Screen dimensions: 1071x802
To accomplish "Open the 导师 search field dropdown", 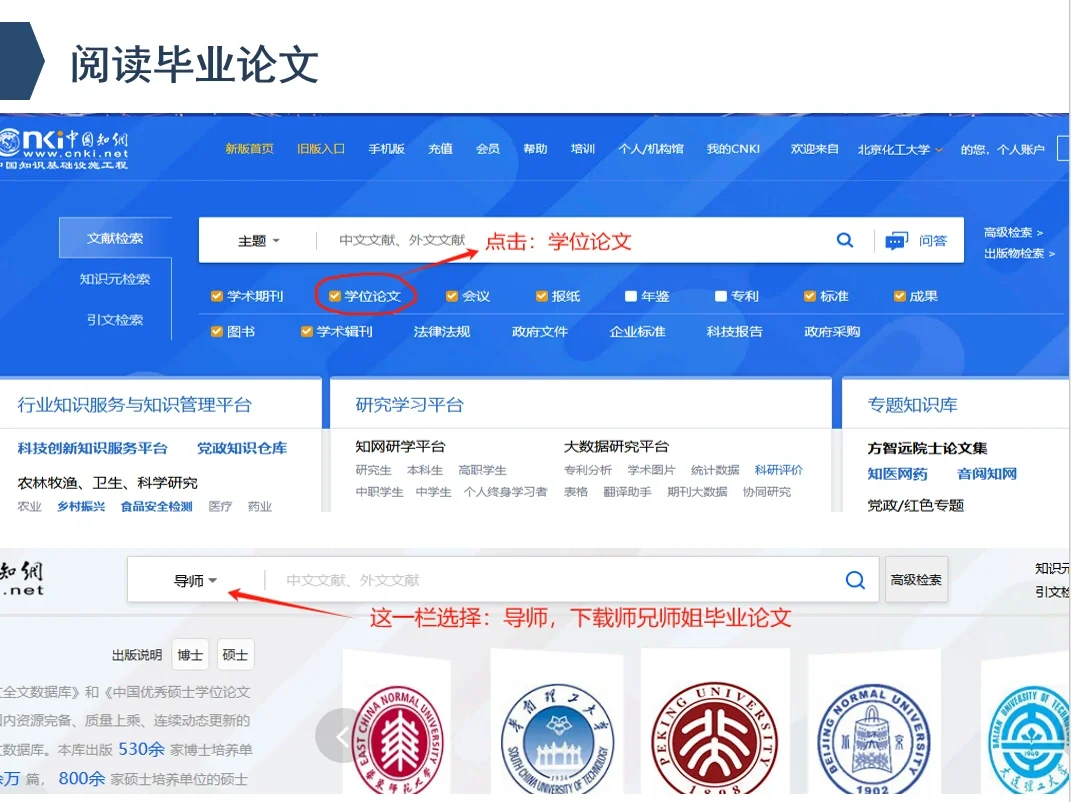I will point(195,581).
